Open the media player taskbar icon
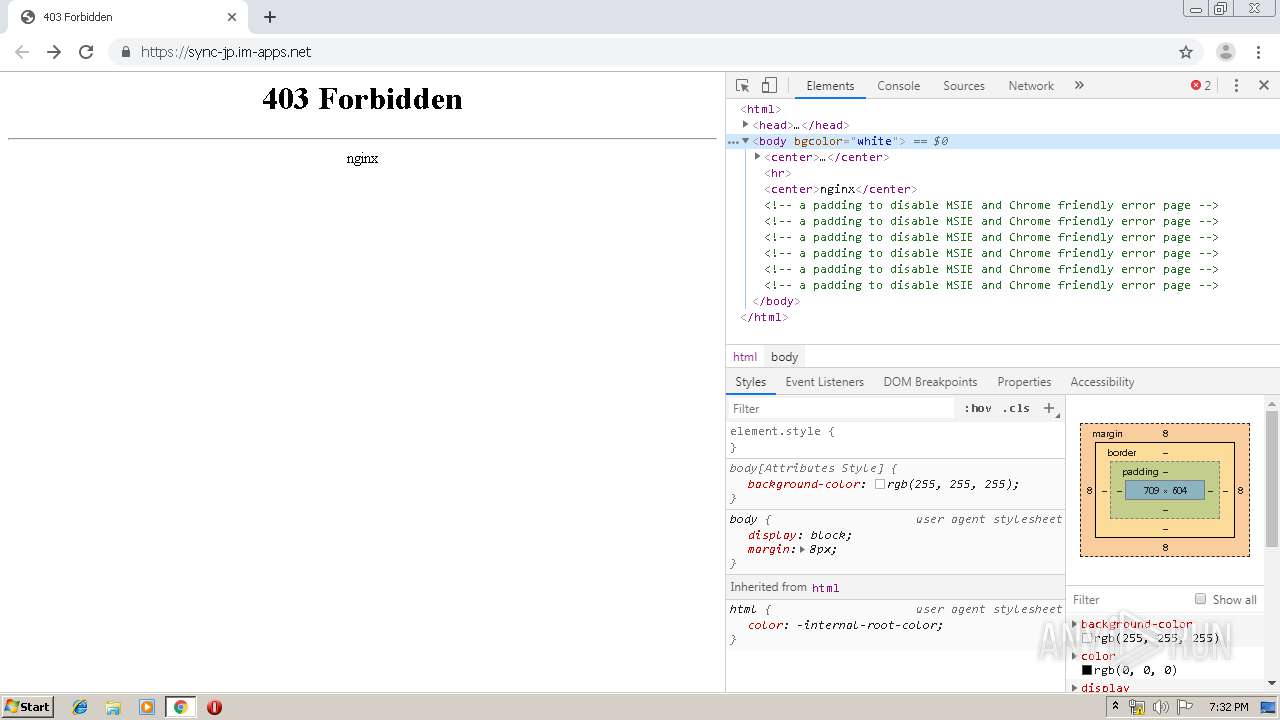The width and height of the screenshot is (1280, 720). (147, 707)
